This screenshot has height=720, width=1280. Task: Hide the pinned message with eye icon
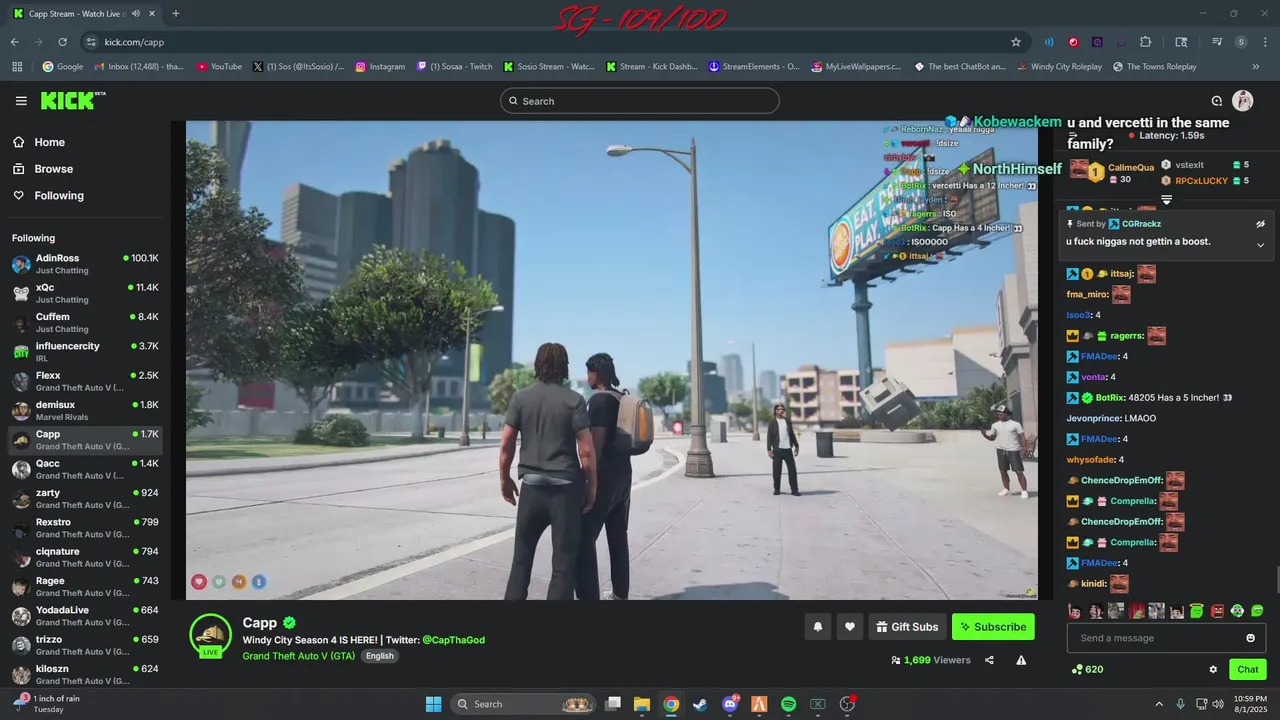point(1260,224)
